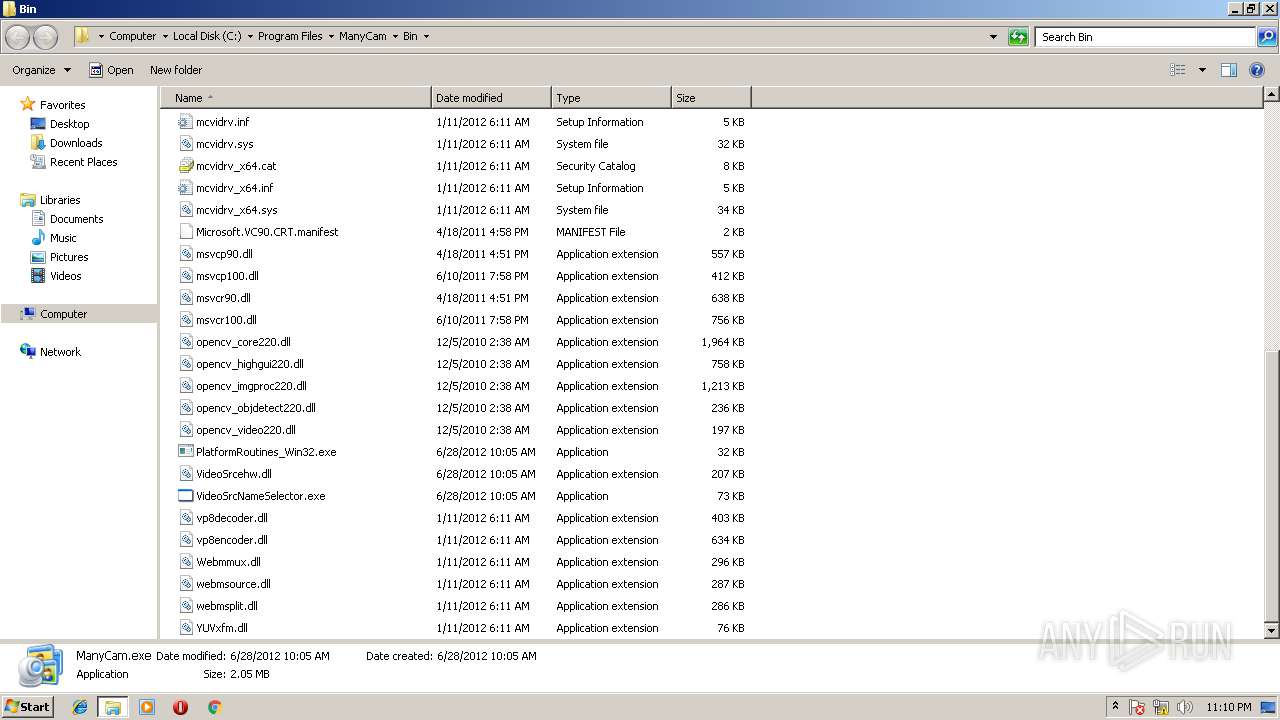Show hidden system tray icons
The width and height of the screenshot is (1280, 720).
tap(1116, 707)
